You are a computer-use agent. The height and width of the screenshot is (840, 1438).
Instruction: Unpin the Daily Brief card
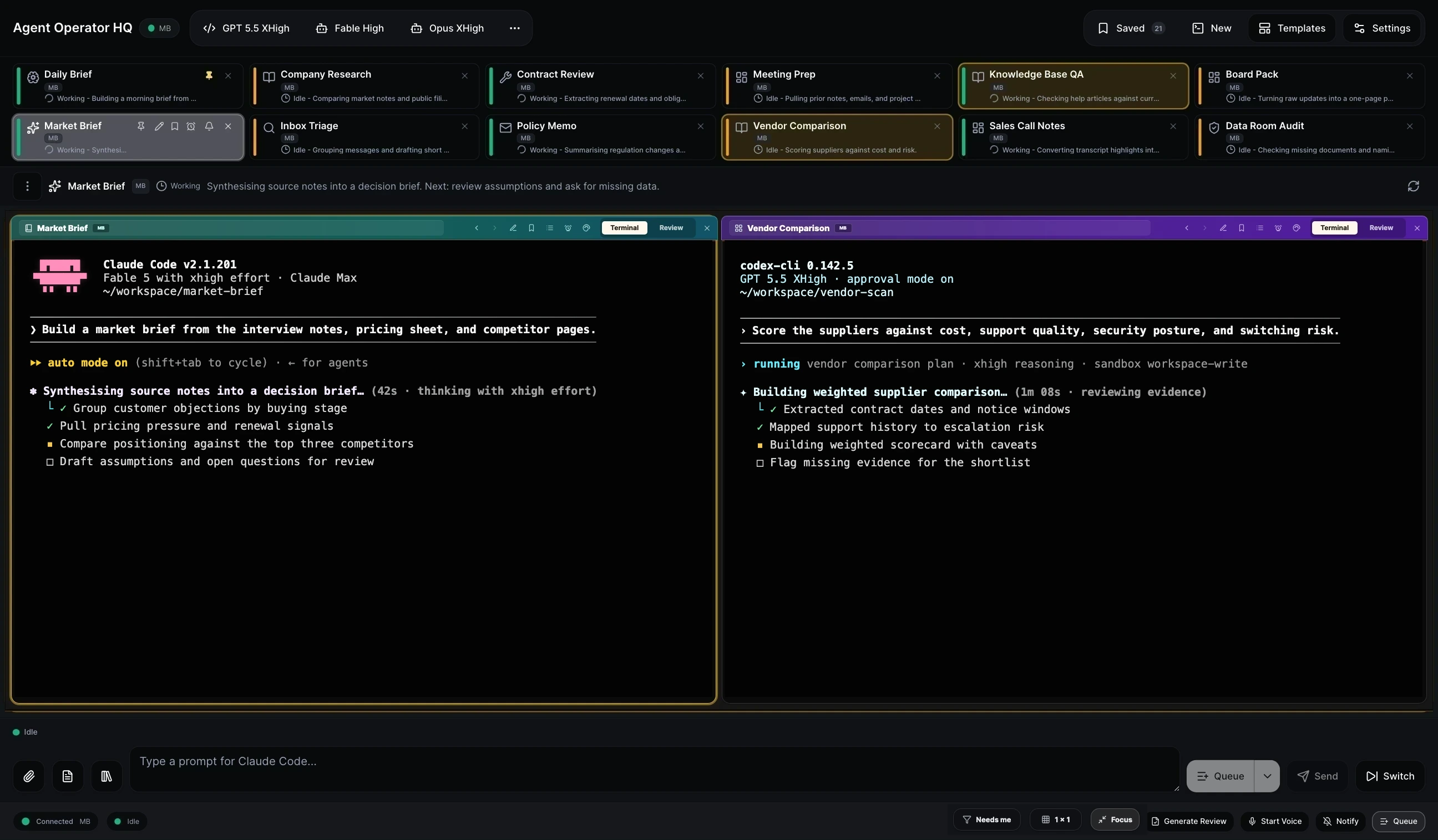(x=209, y=75)
